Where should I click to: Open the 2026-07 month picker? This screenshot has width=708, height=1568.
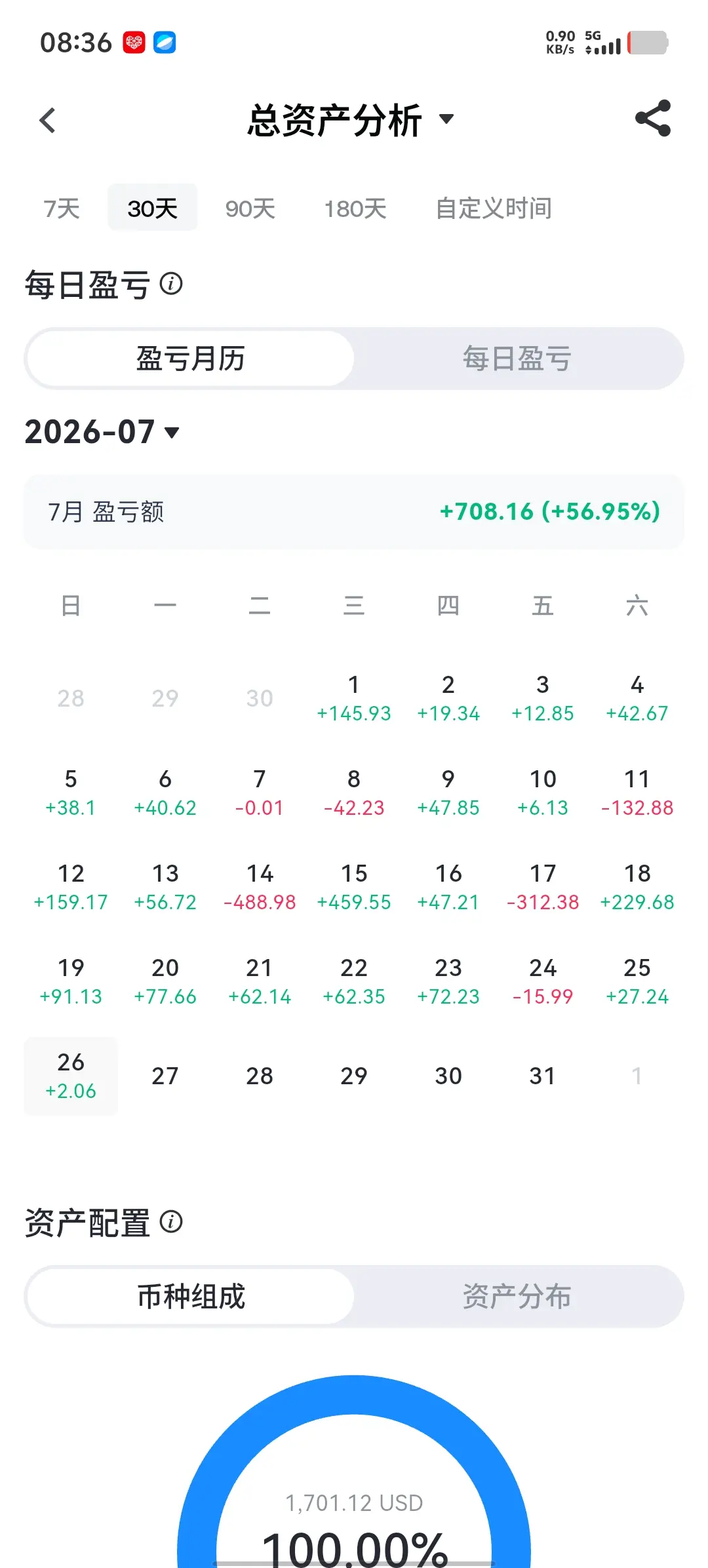tap(102, 432)
